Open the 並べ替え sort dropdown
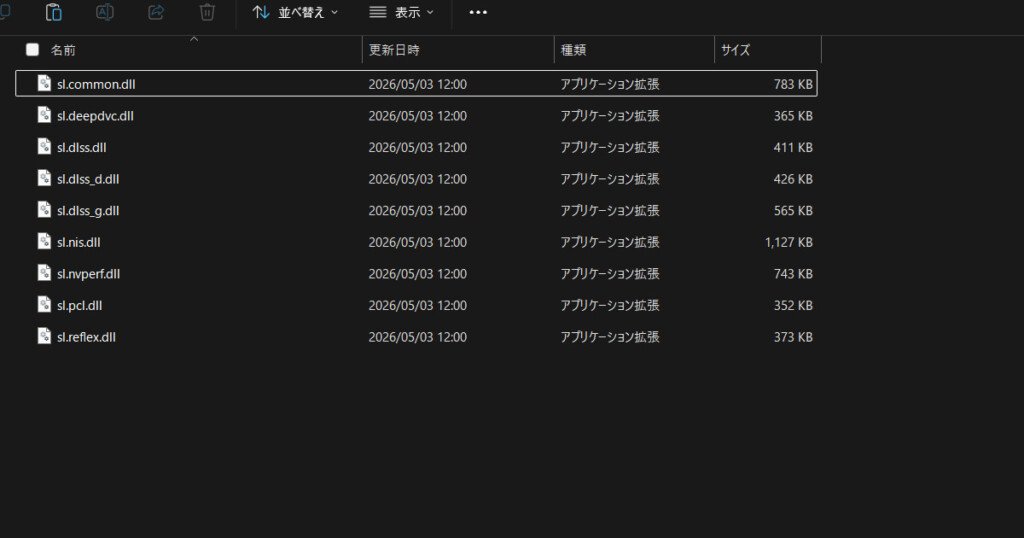The height and width of the screenshot is (538, 1024). (295, 12)
